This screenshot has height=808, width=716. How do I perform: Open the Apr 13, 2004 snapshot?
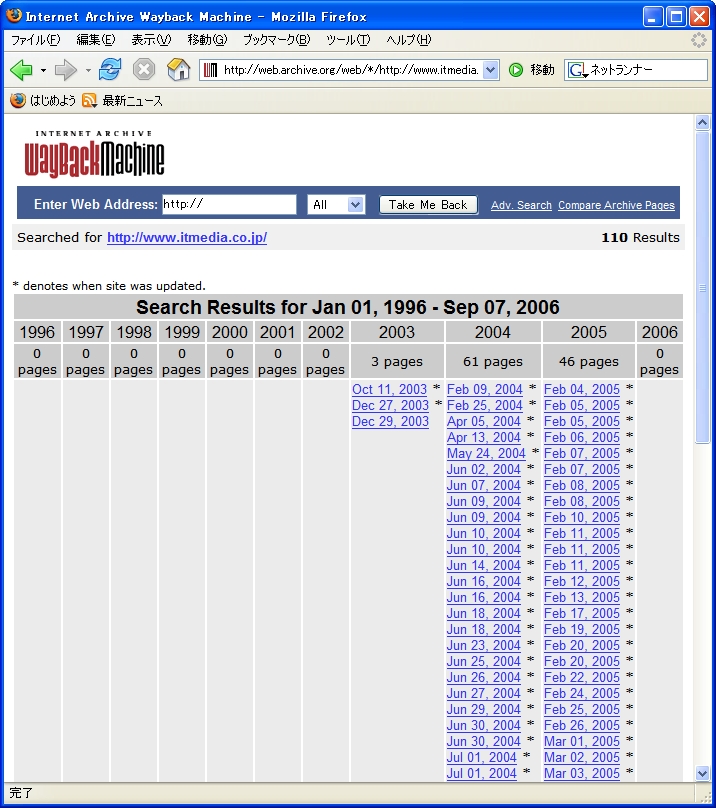pyautogui.click(x=484, y=437)
